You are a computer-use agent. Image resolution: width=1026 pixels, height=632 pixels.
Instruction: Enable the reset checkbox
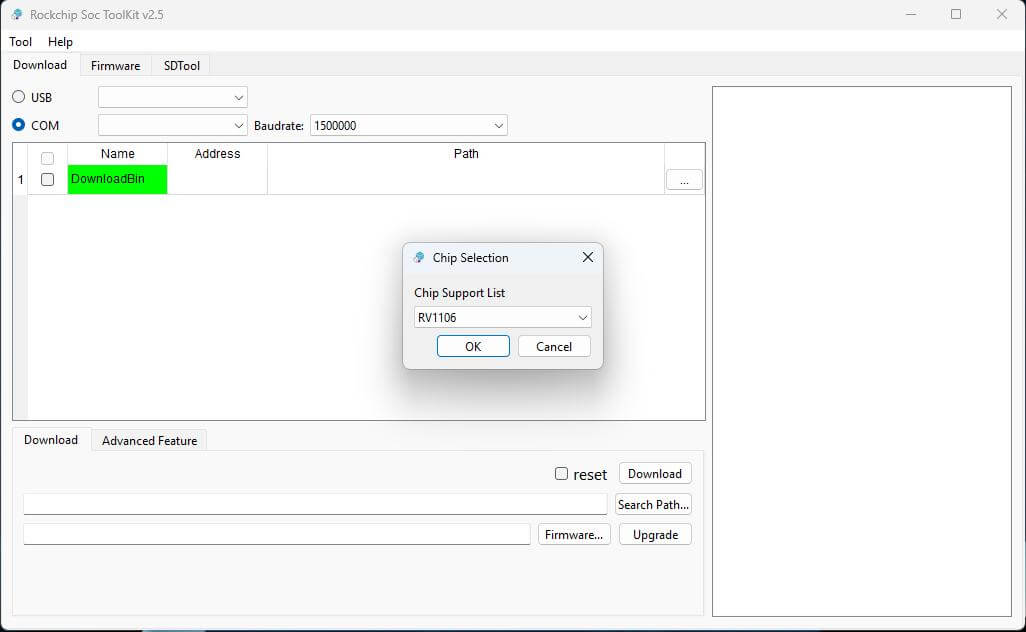coord(561,473)
